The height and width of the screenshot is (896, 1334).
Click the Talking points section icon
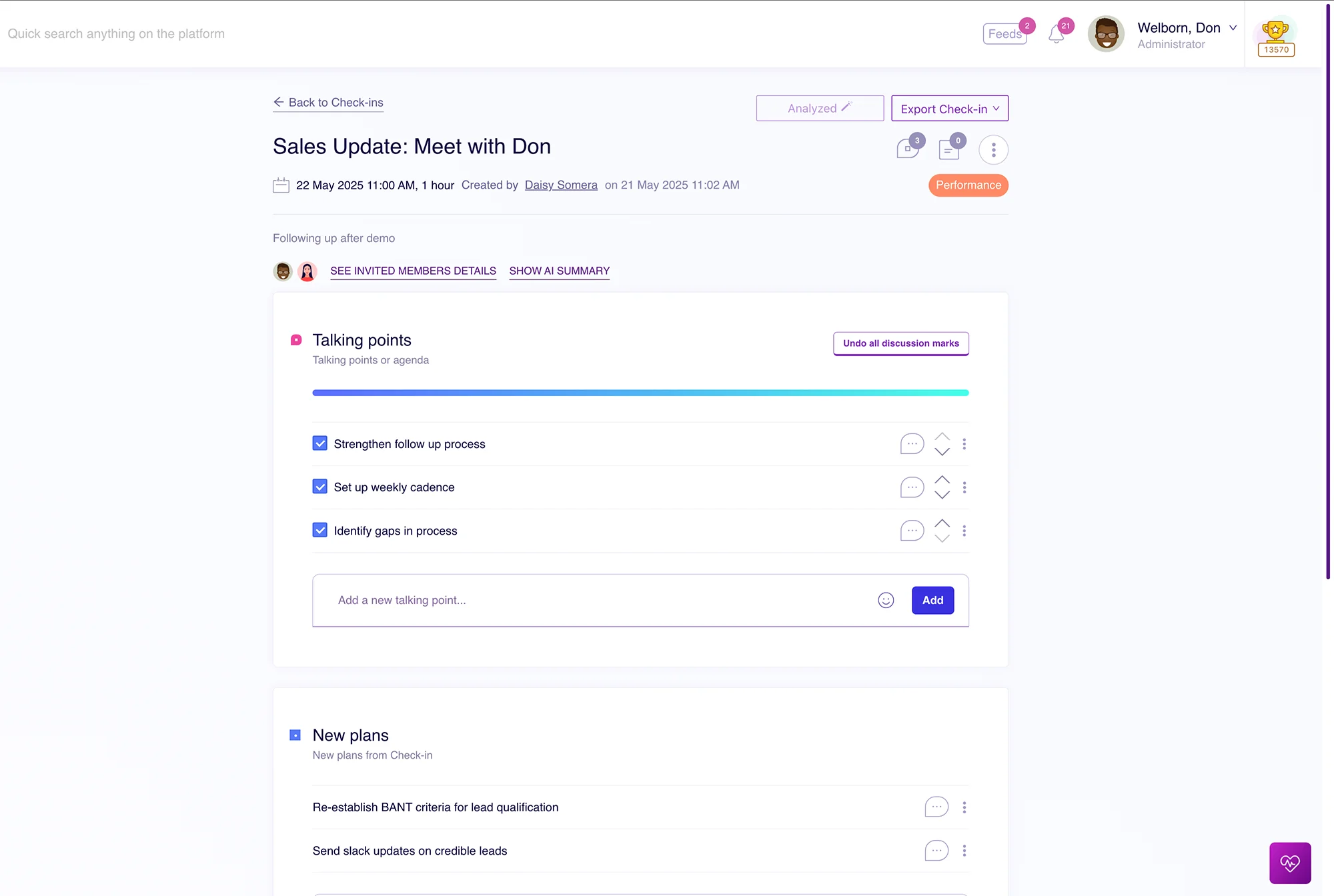(x=296, y=340)
